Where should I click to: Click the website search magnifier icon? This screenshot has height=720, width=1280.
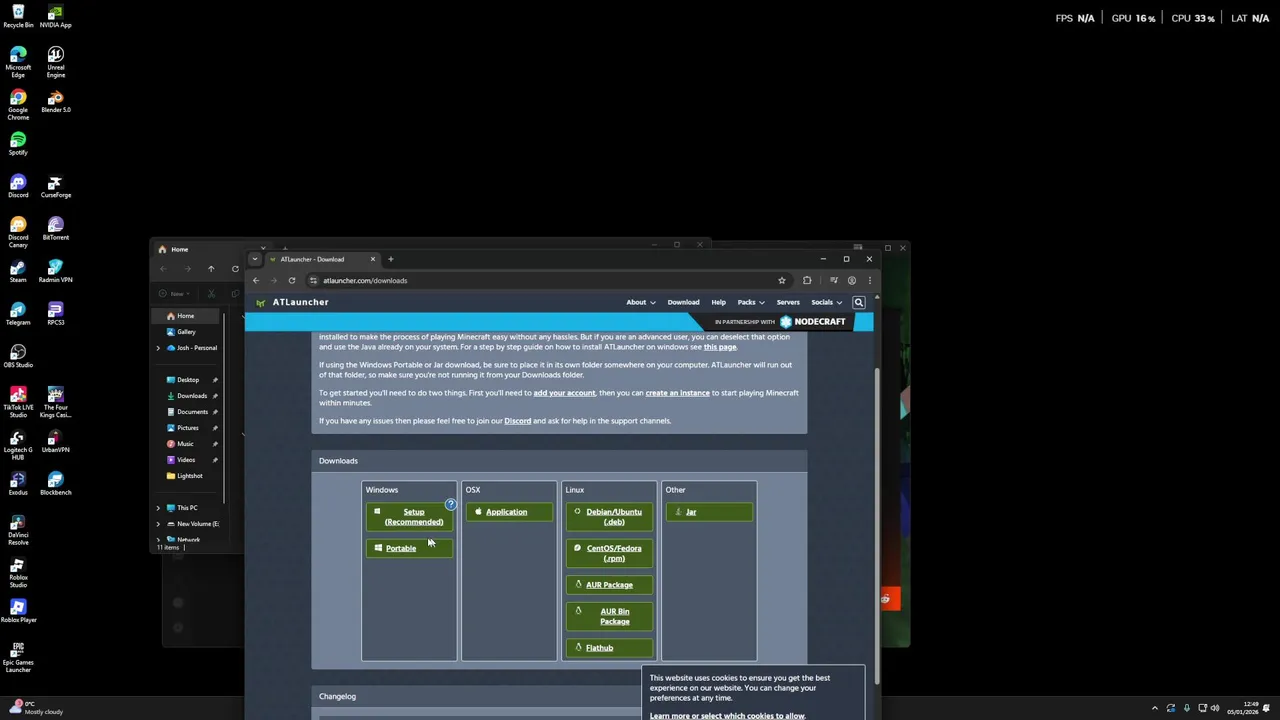tap(858, 302)
